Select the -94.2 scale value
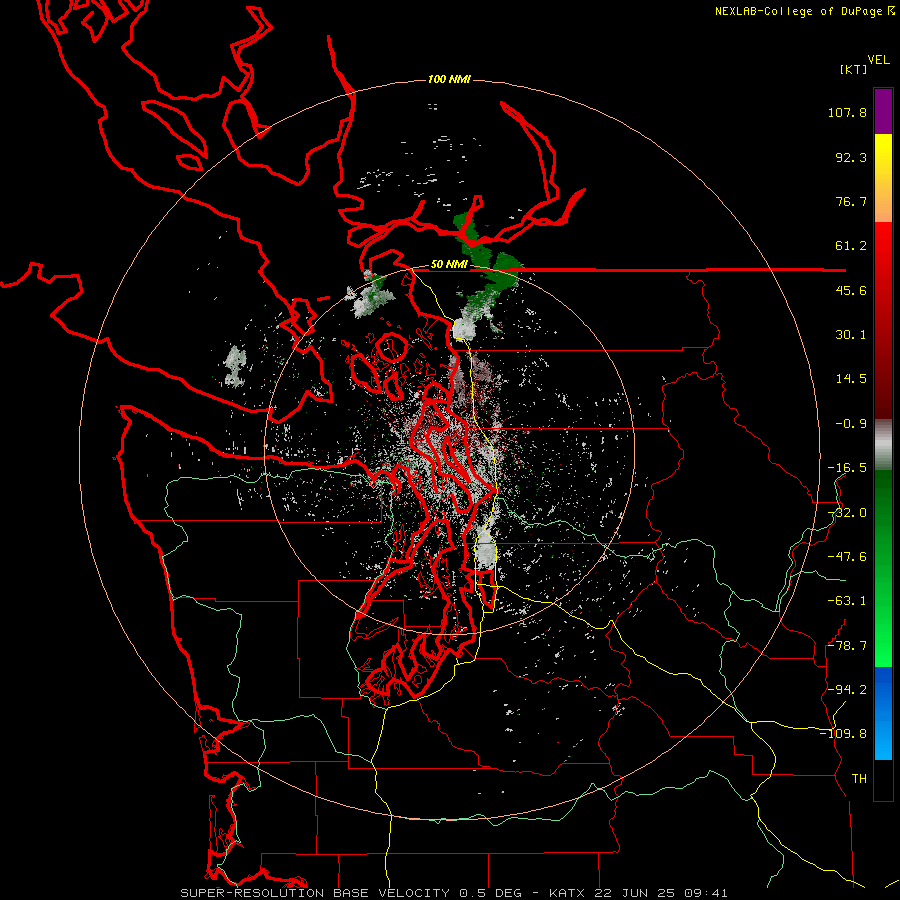900x900 pixels. click(847, 690)
